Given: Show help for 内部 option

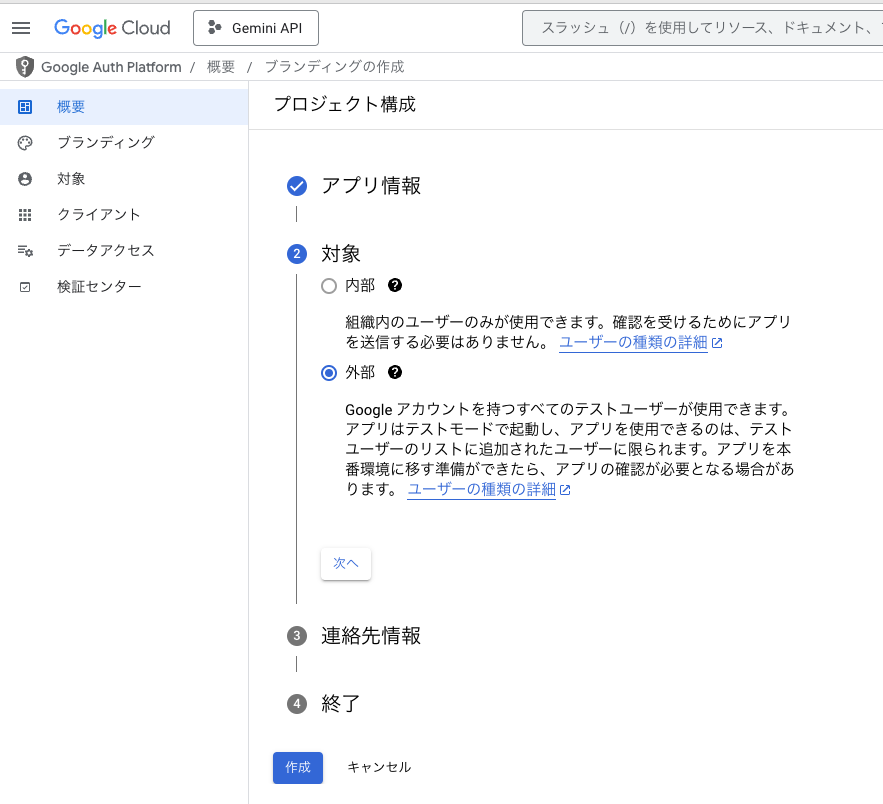Looking at the screenshot, I should pos(395,285).
